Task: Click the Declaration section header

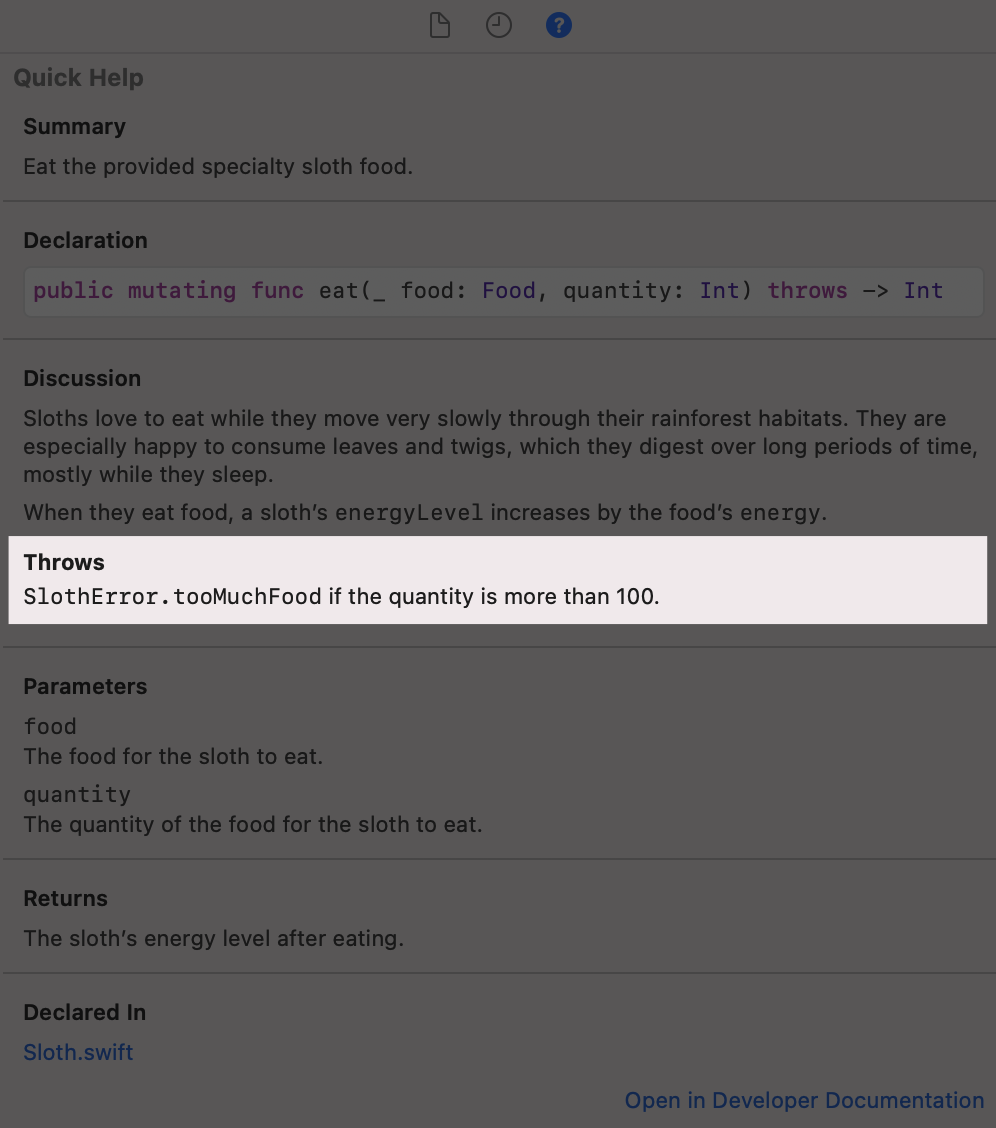Action: [85, 240]
